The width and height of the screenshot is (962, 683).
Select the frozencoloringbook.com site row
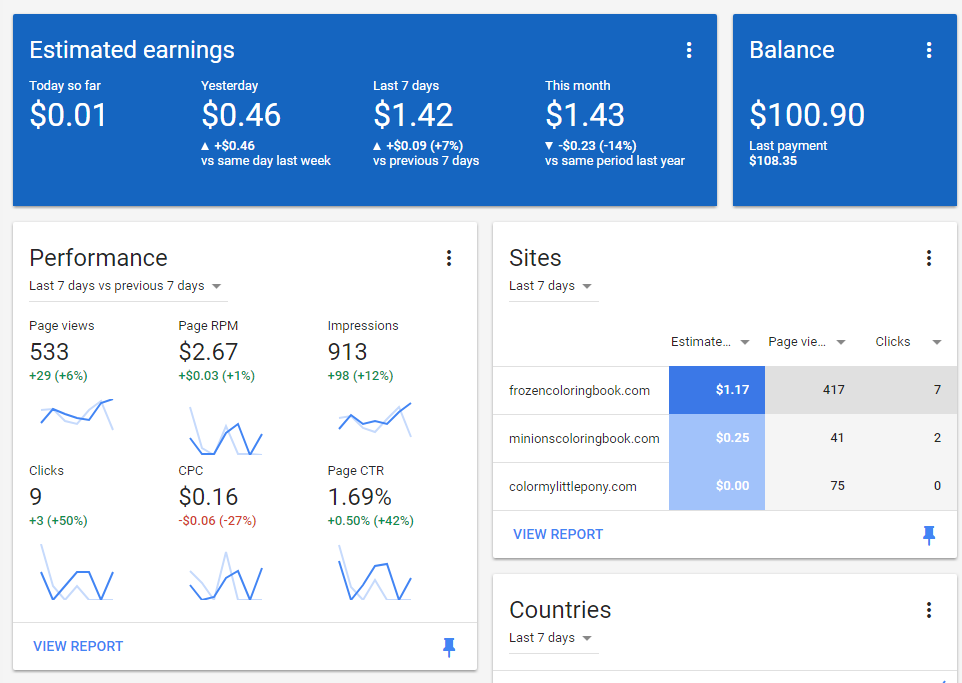coord(580,390)
